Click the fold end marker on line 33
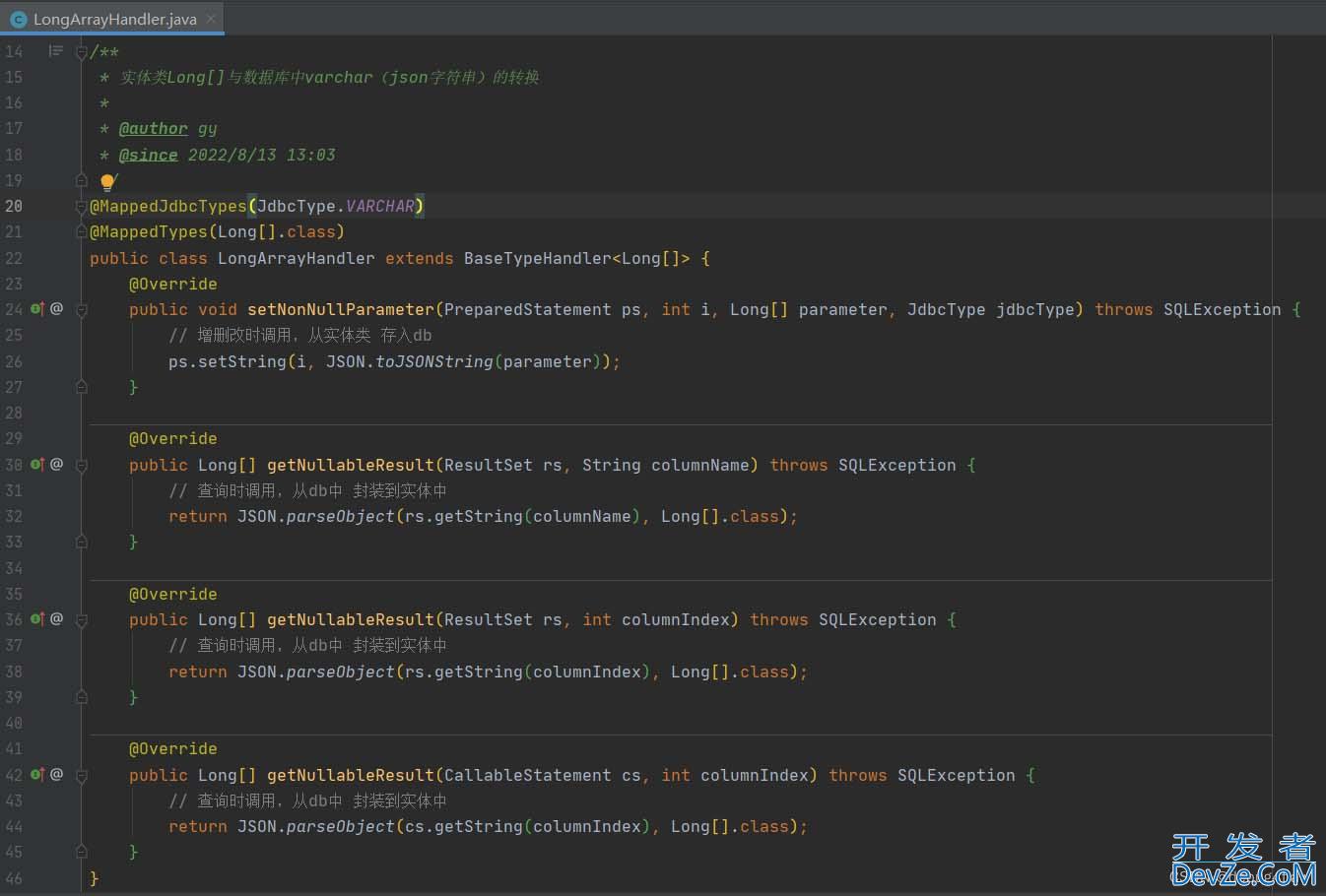The image size is (1326, 896). [x=82, y=542]
